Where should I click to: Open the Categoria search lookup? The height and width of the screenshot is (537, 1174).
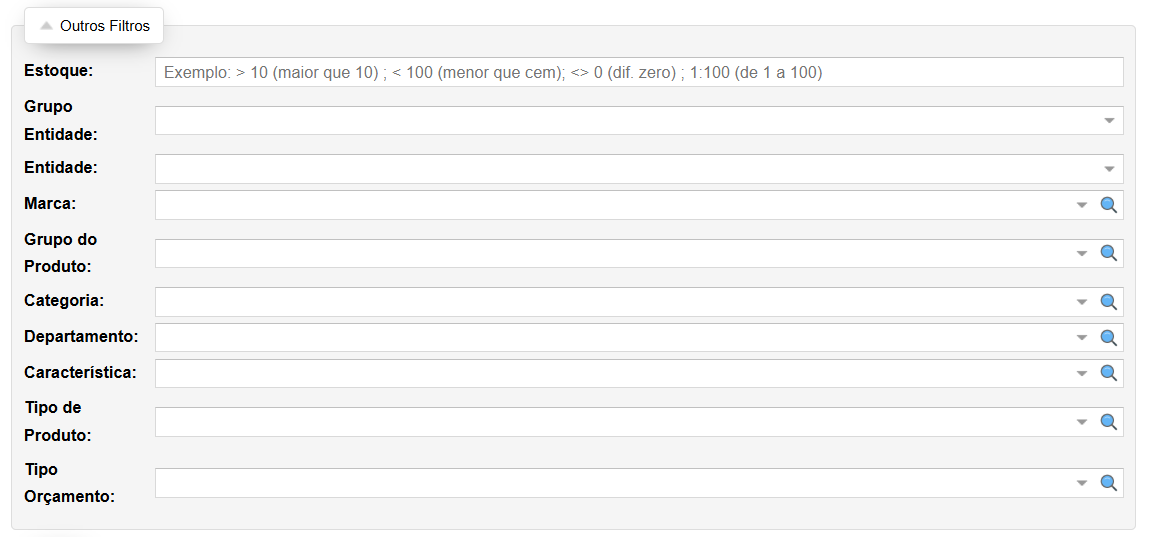point(1108,301)
